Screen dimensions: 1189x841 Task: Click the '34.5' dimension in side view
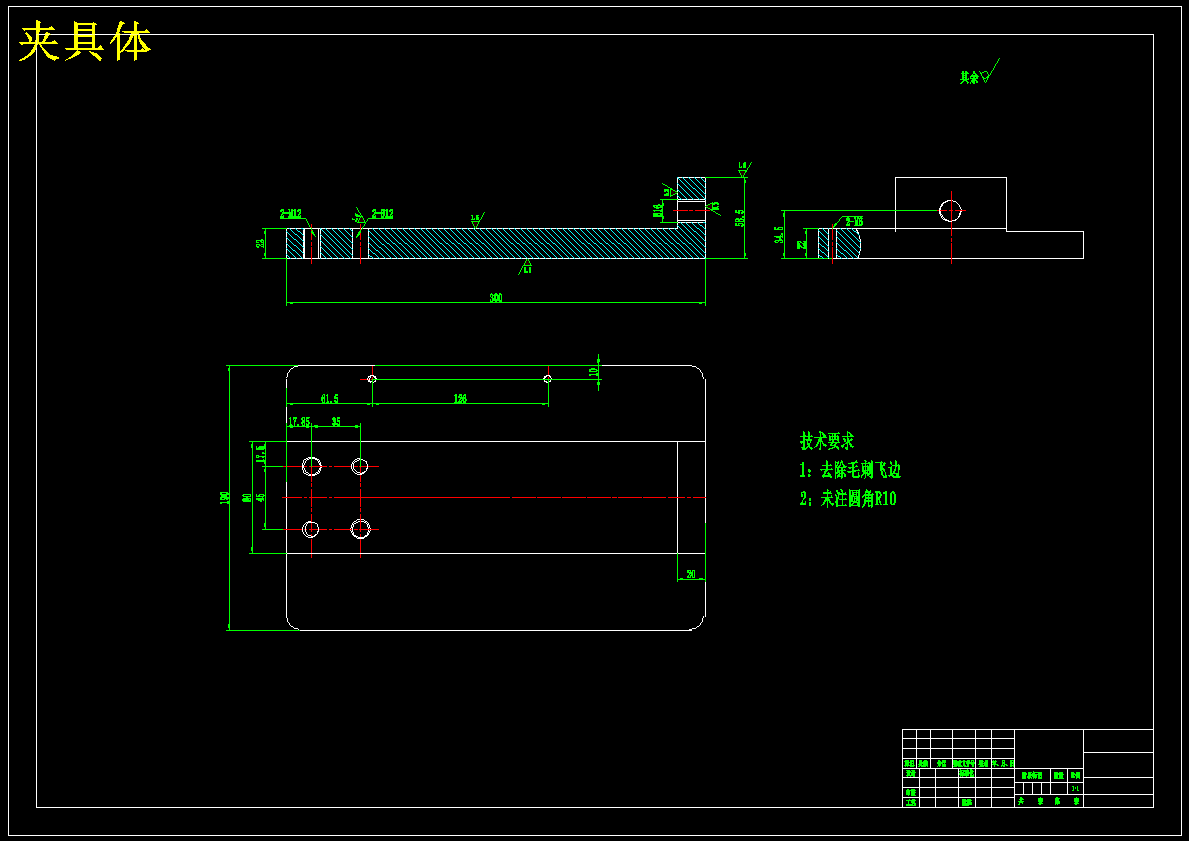(778, 234)
